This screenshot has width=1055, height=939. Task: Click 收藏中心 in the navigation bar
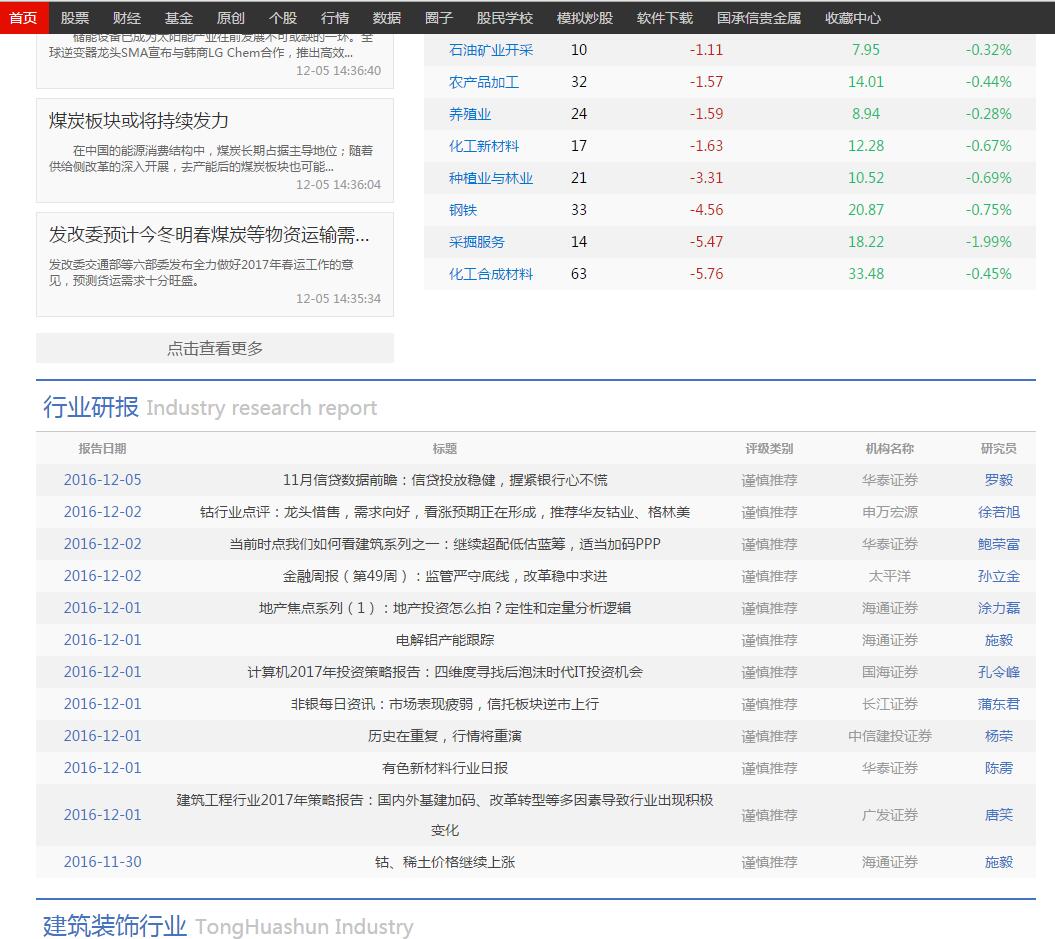coord(853,18)
